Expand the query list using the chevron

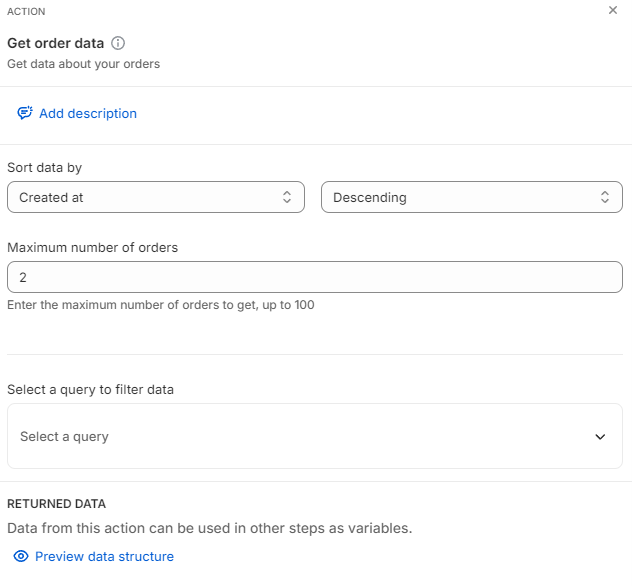pos(600,437)
